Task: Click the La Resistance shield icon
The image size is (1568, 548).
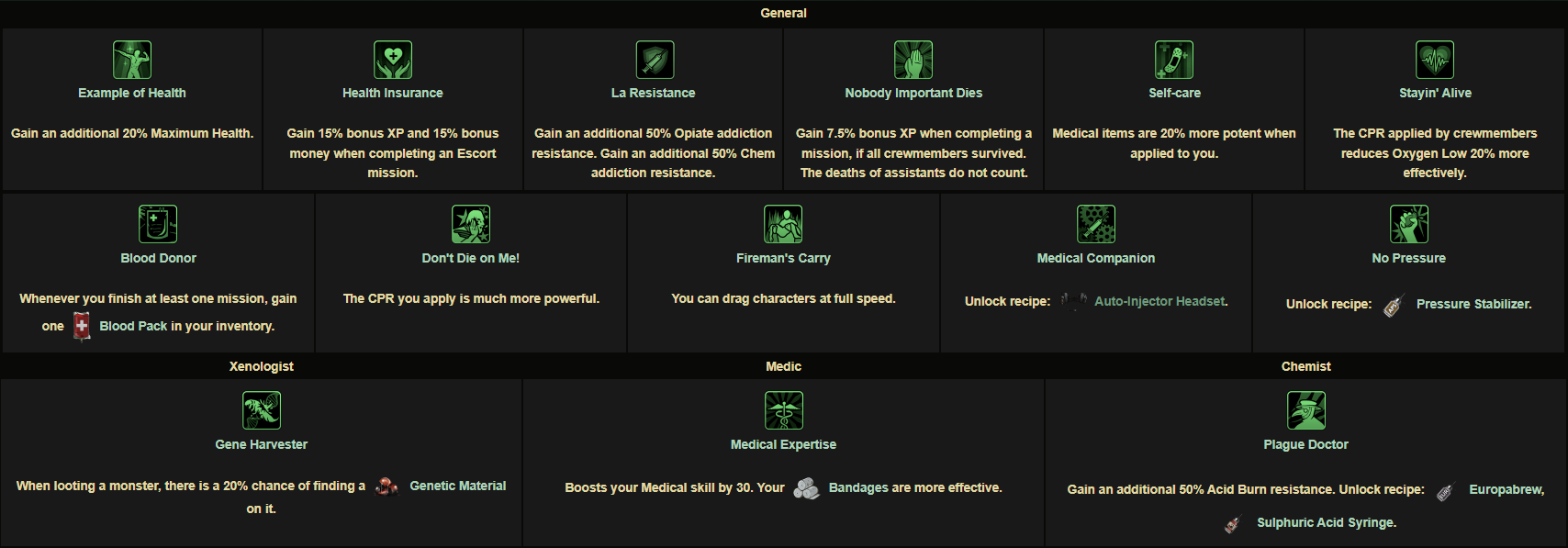Action: pos(655,60)
